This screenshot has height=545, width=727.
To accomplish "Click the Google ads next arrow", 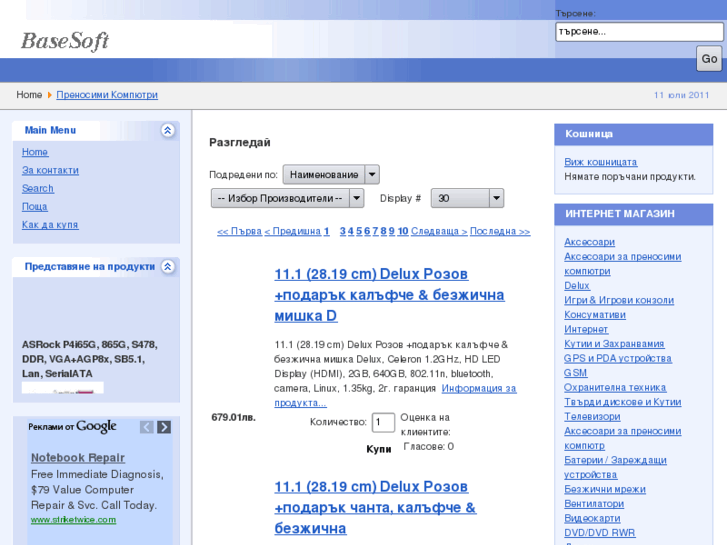I will click(164, 427).
